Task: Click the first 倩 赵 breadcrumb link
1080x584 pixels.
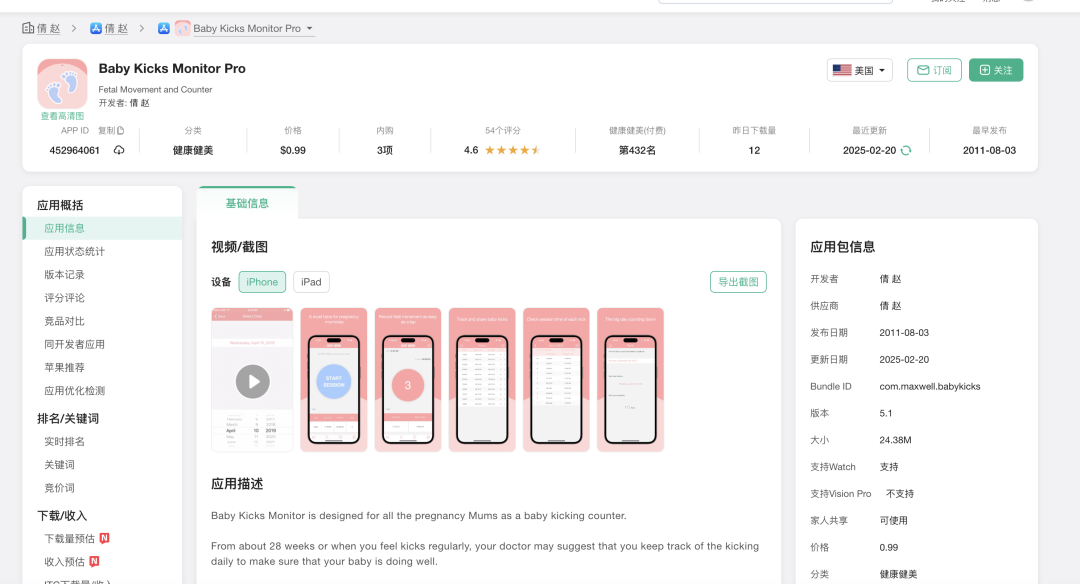Action: (x=48, y=28)
